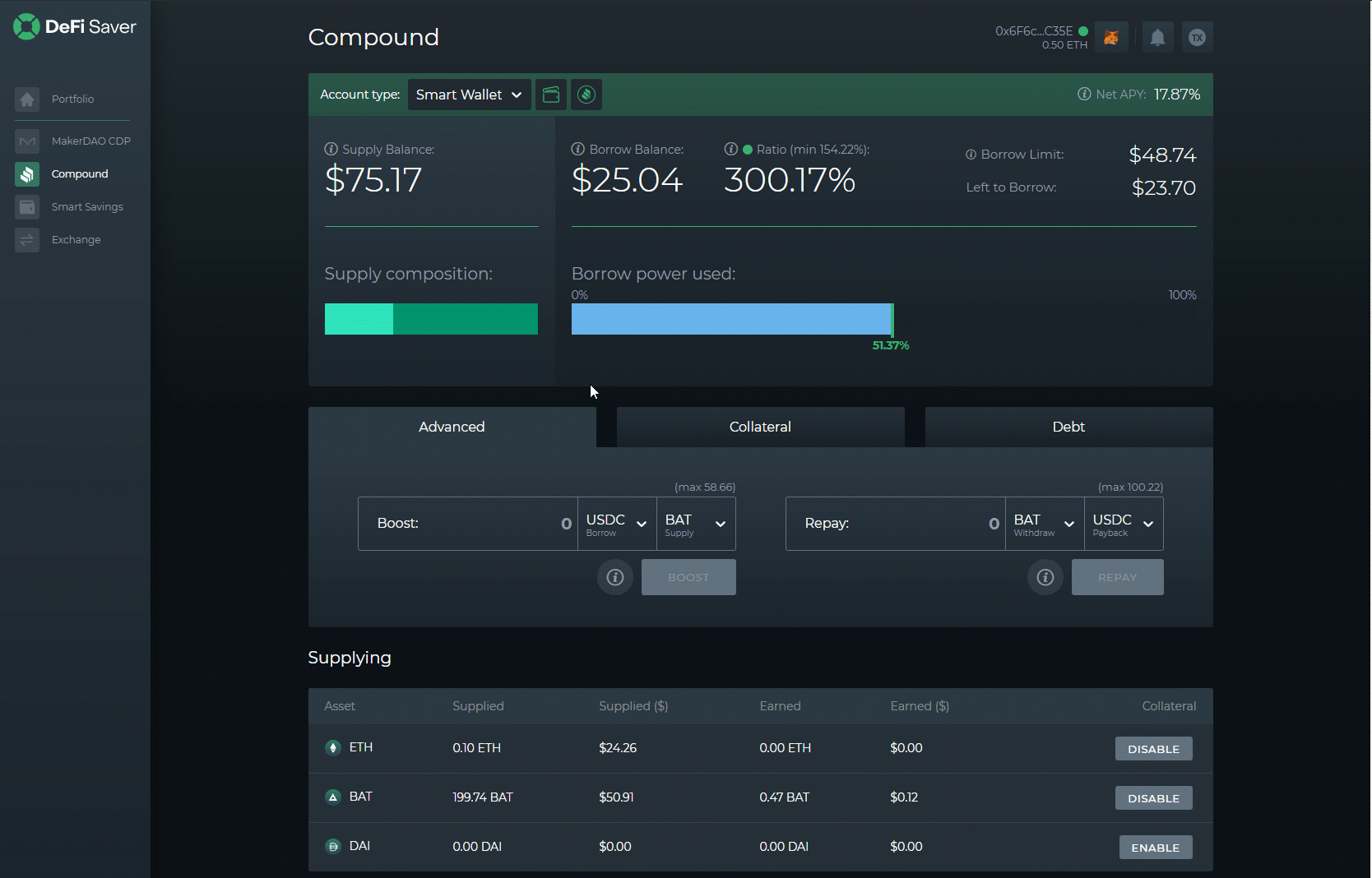Open the Repay BAT Withdraw dropdown
This screenshot has width=1372, height=878.
coord(1045,524)
